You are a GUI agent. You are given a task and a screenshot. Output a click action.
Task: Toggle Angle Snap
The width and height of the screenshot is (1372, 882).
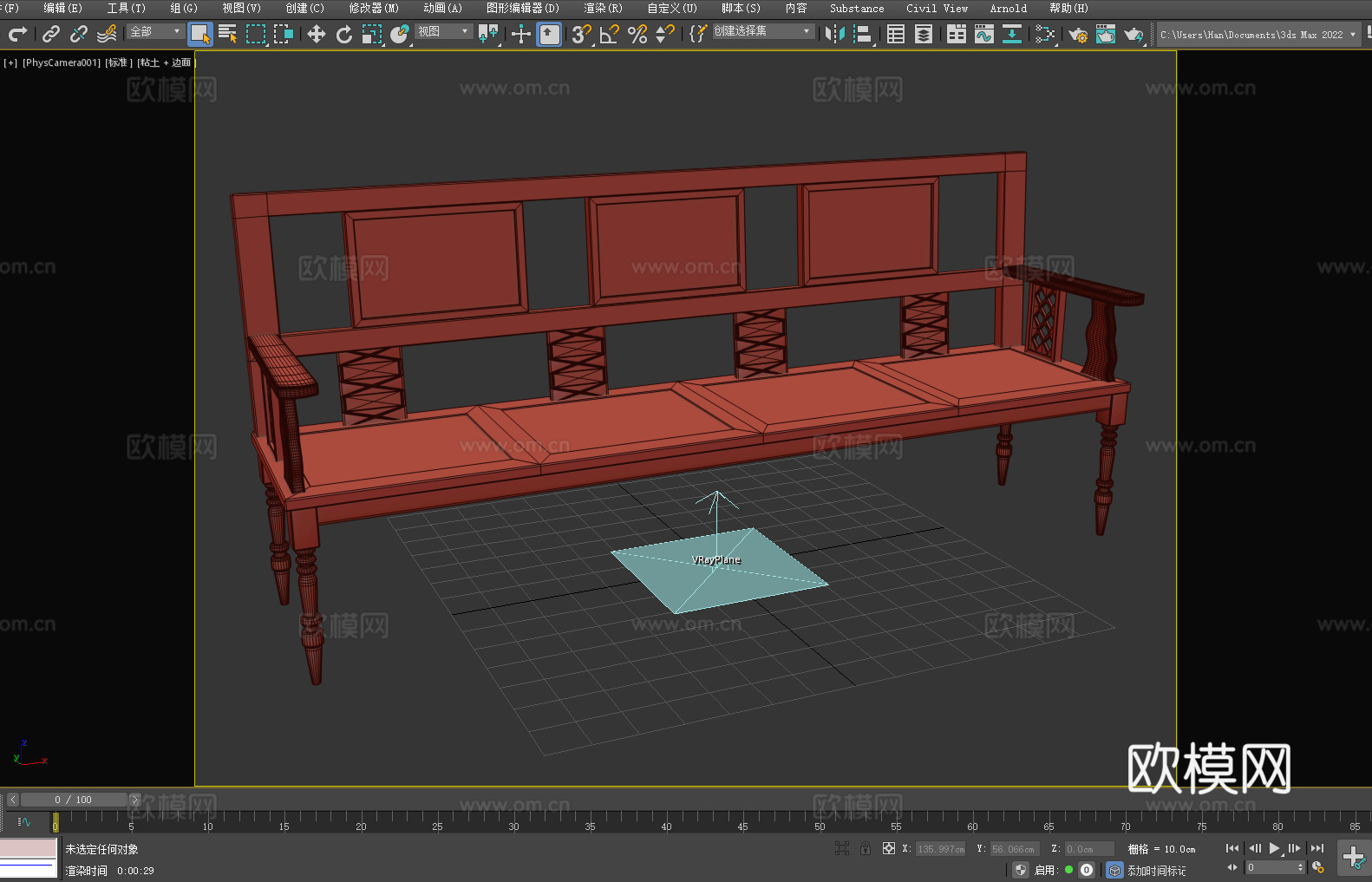click(x=610, y=34)
